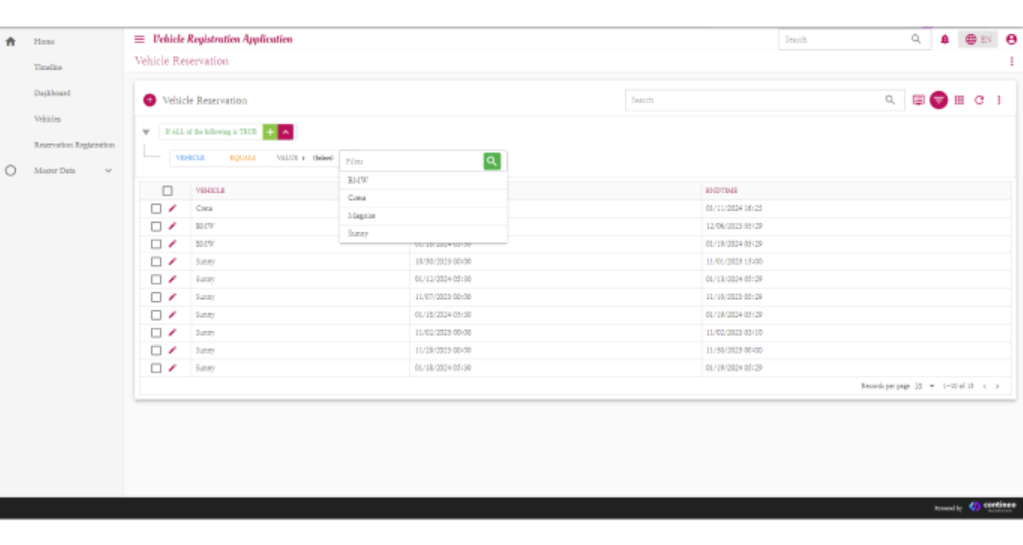Screen dimensions: 1023x545
Task: Check the Sunny row starting 11/07/2023
Action: [156, 296]
